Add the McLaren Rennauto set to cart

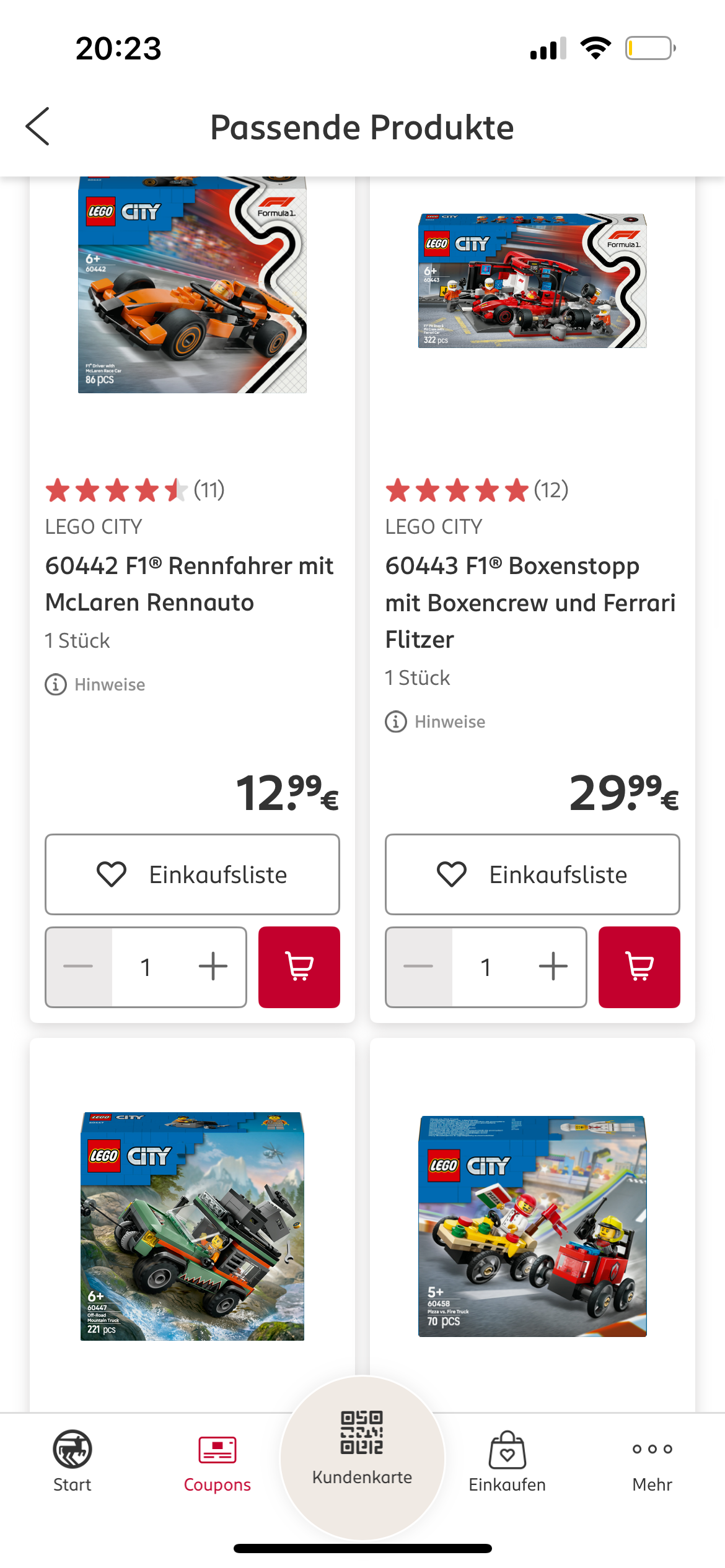(299, 967)
